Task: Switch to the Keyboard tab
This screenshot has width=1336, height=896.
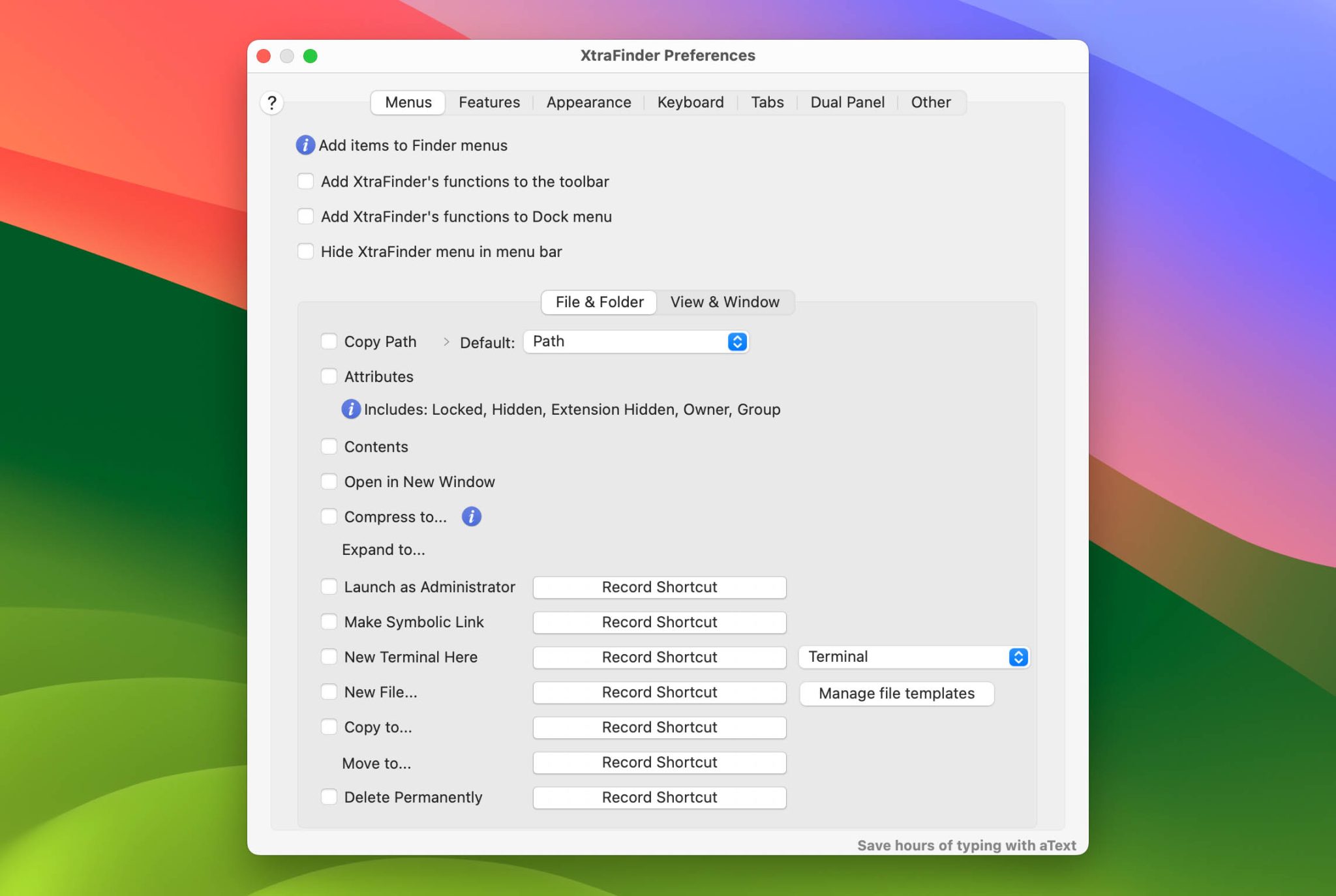Action: coord(690,102)
